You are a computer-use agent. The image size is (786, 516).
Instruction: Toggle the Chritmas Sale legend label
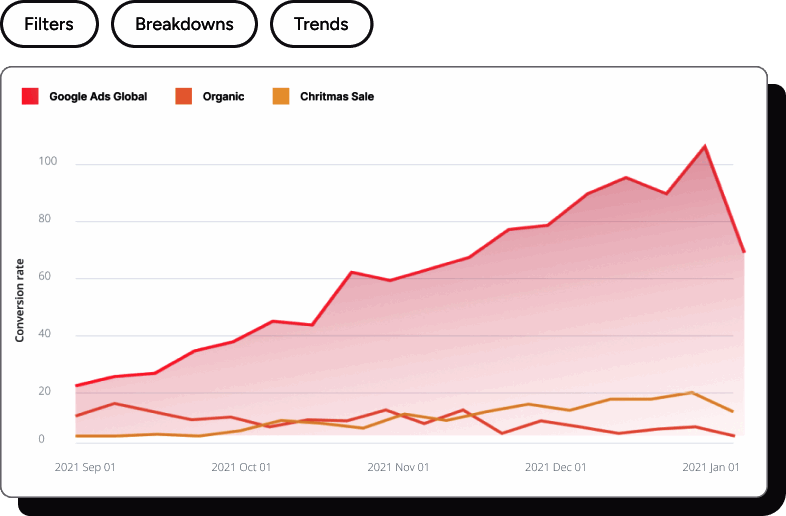pyautogui.click(x=337, y=97)
